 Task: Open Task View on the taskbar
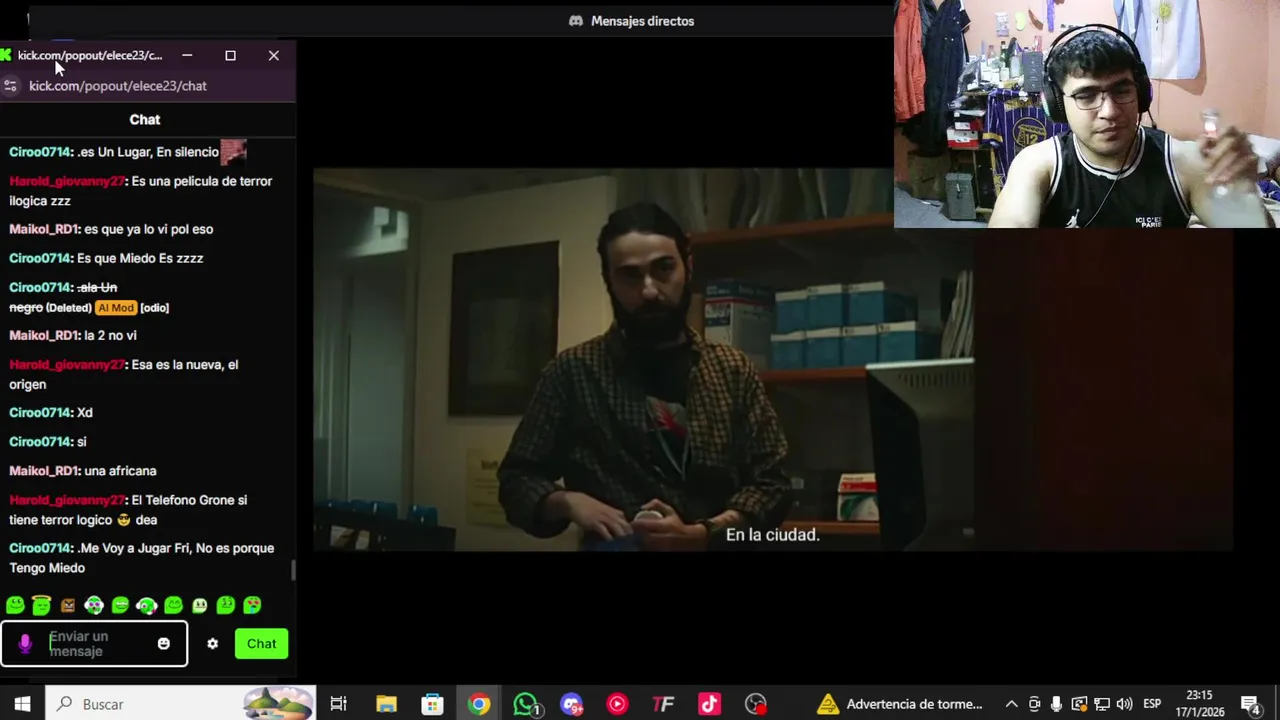click(338, 704)
